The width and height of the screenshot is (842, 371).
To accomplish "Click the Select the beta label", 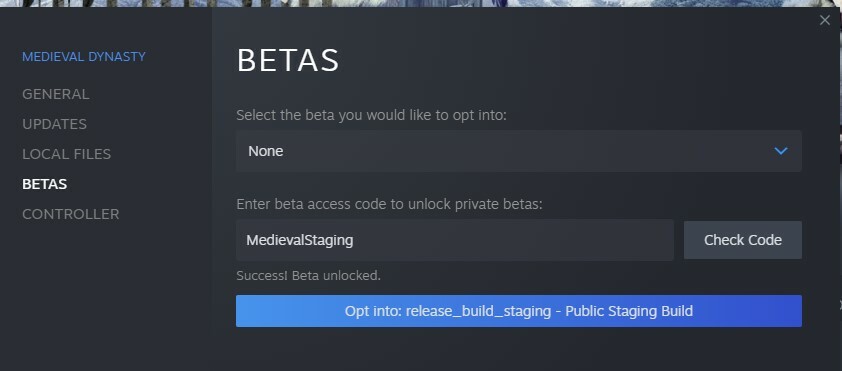I will click(371, 115).
